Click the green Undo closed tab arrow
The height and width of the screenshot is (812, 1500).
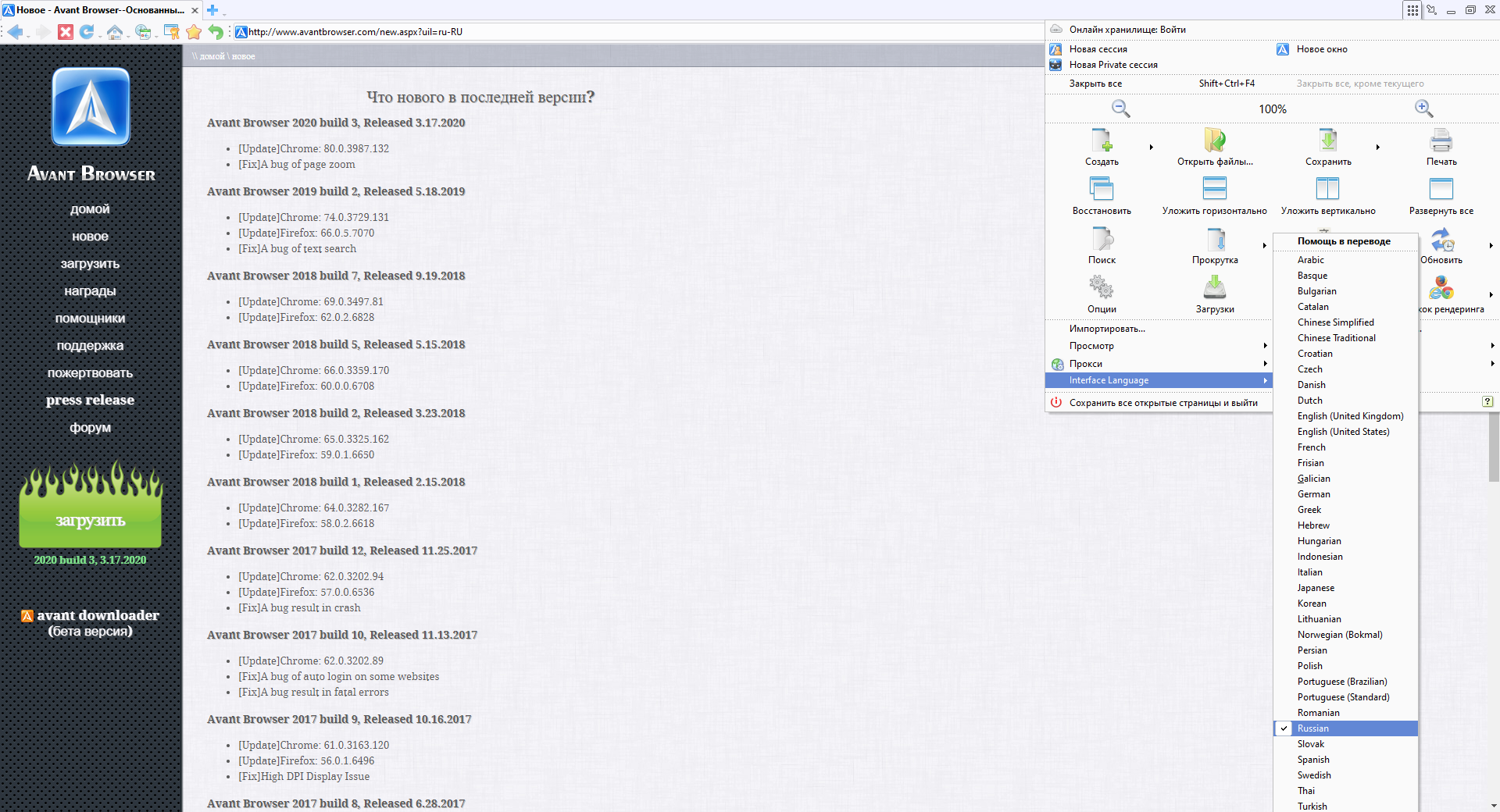coord(216,32)
